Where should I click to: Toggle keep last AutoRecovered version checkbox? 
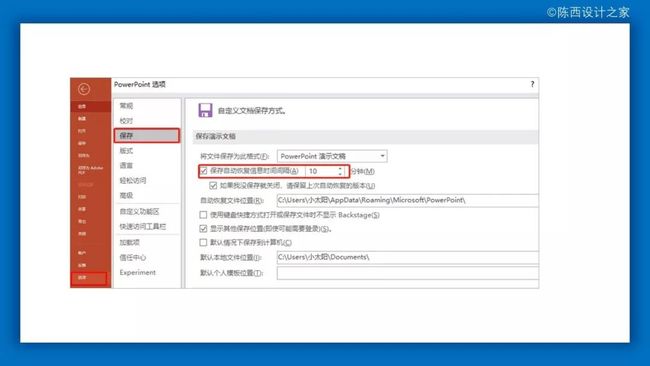tap(213, 185)
